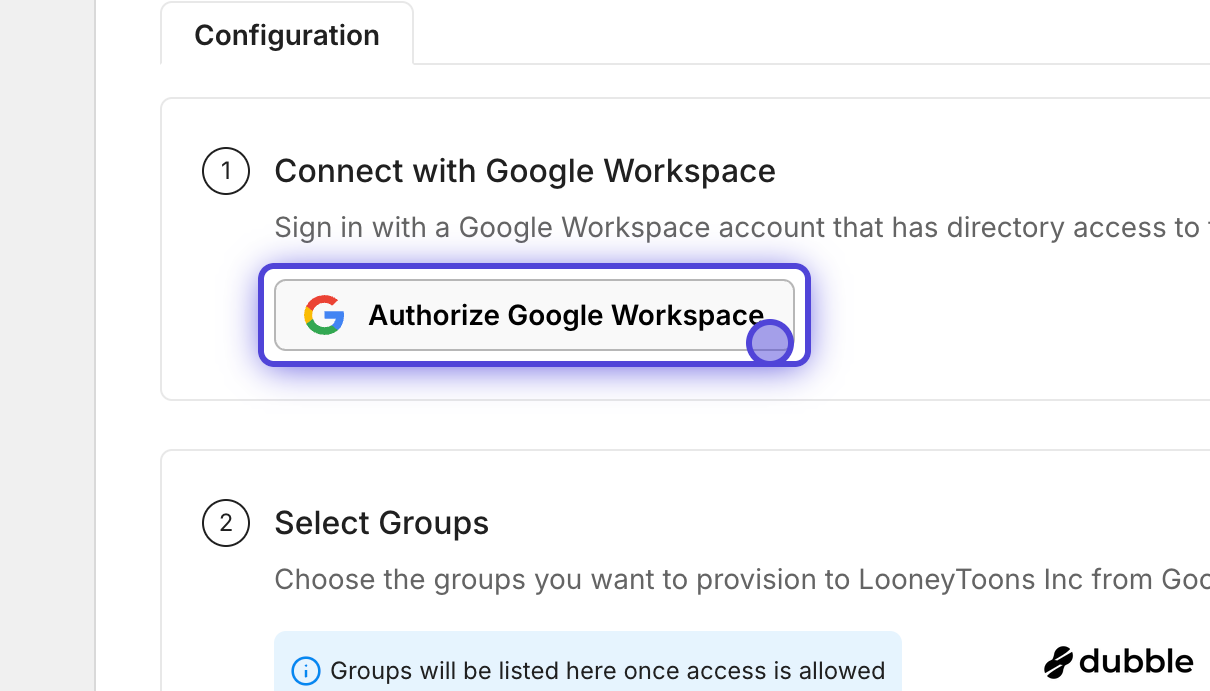Click the gray sidebar on the left edge
Screen dimensions: 1210x691
coord(45,345)
